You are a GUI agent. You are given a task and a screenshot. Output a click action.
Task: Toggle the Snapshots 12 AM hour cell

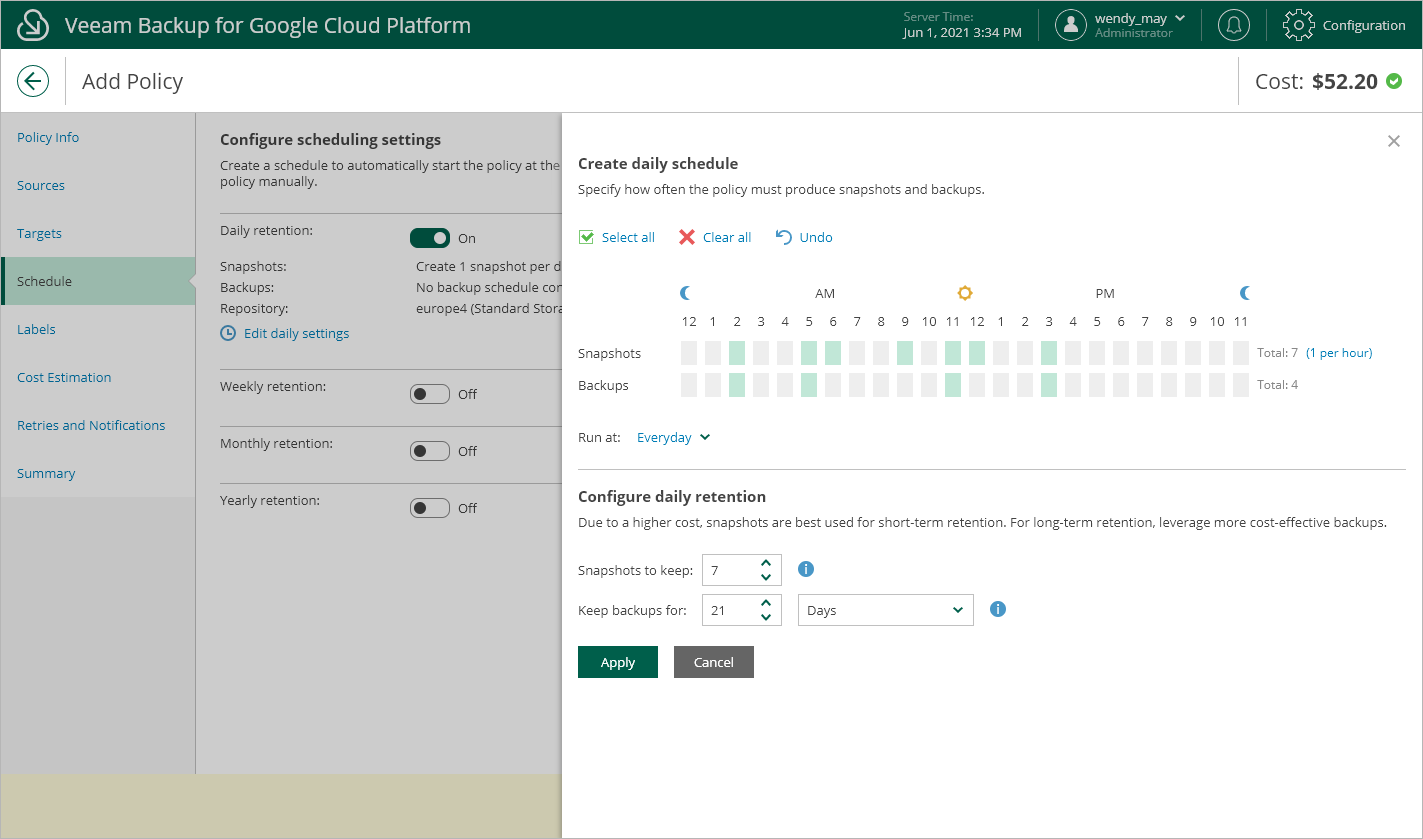689,353
